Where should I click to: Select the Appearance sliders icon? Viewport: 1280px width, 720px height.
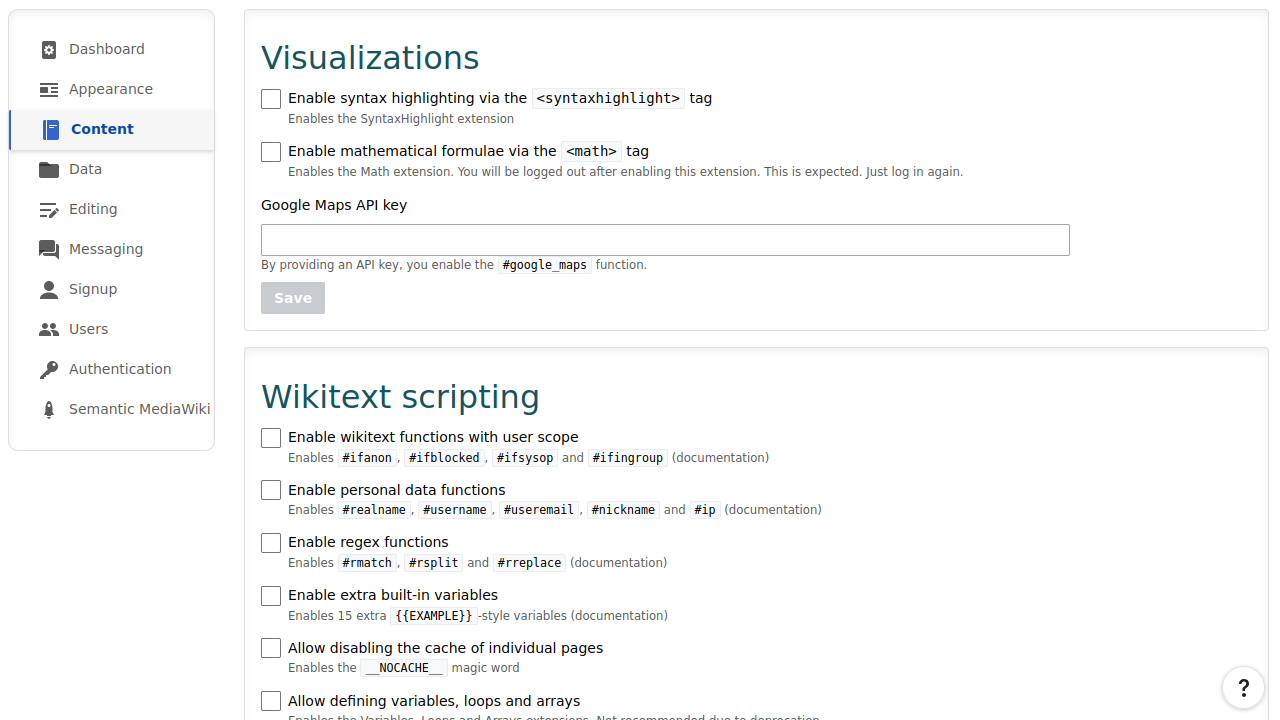point(48,89)
